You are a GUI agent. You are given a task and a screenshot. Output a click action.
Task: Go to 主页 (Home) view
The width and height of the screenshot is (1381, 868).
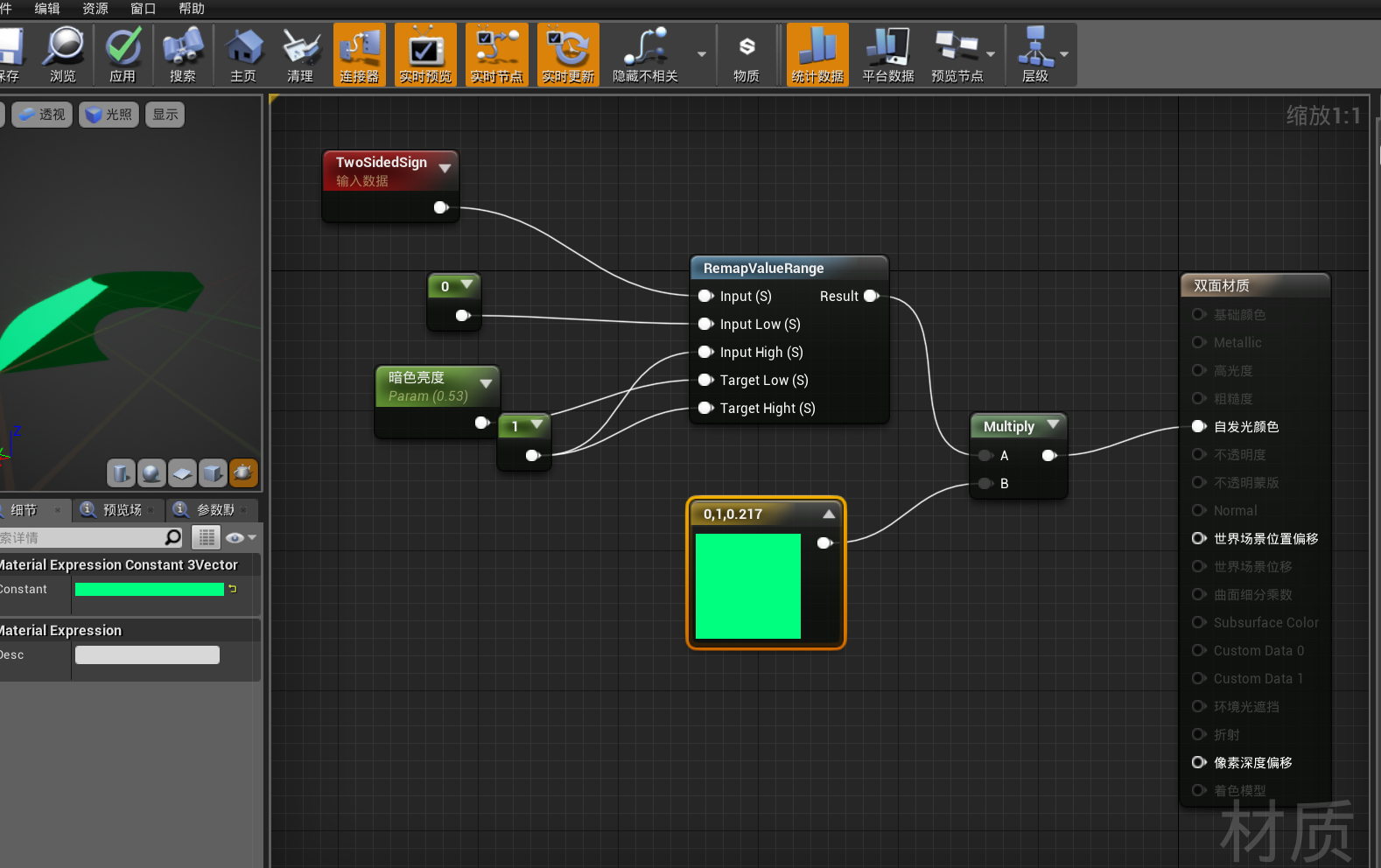click(x=243, y=54)
